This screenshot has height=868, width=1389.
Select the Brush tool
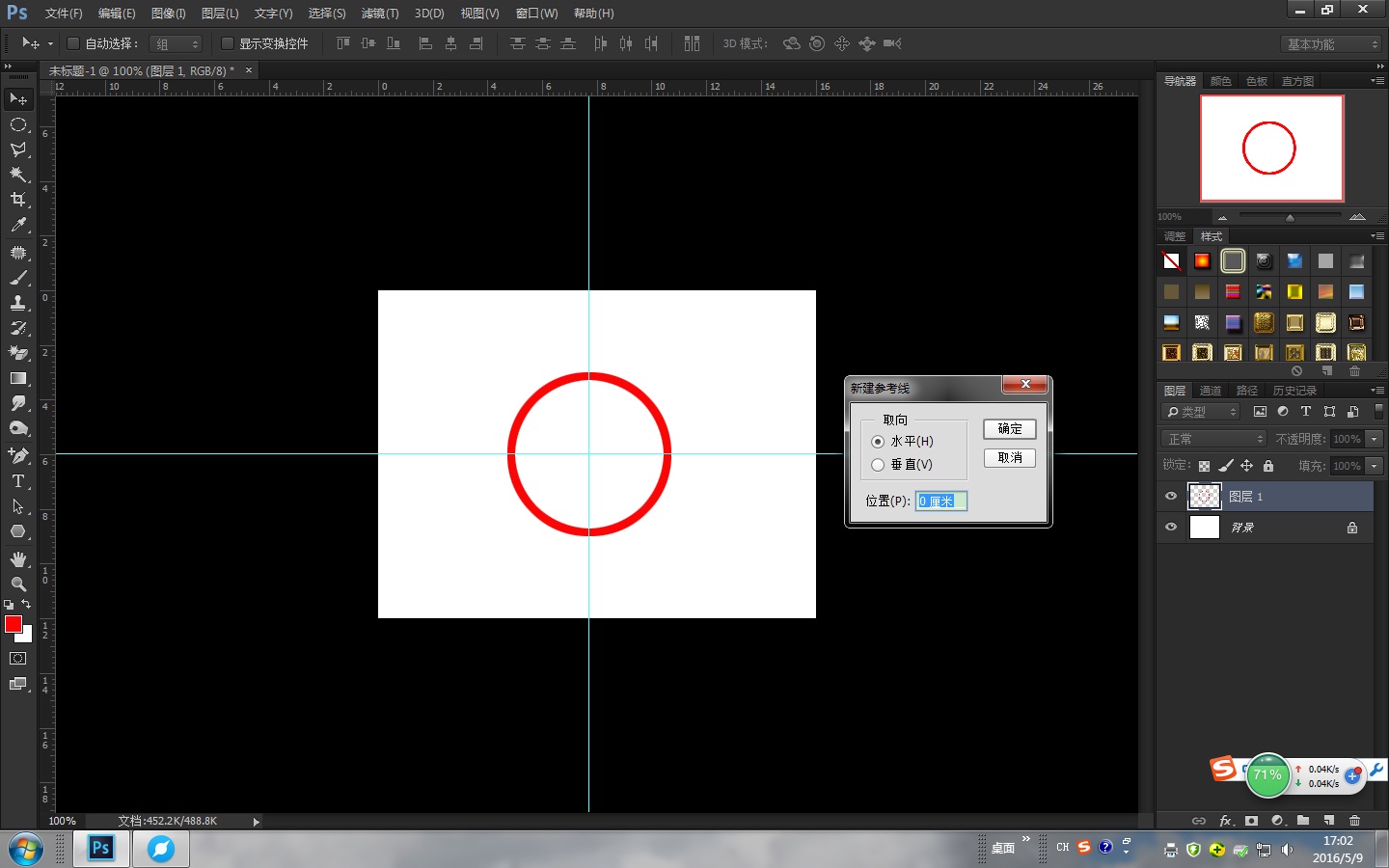tap(18, 278)
